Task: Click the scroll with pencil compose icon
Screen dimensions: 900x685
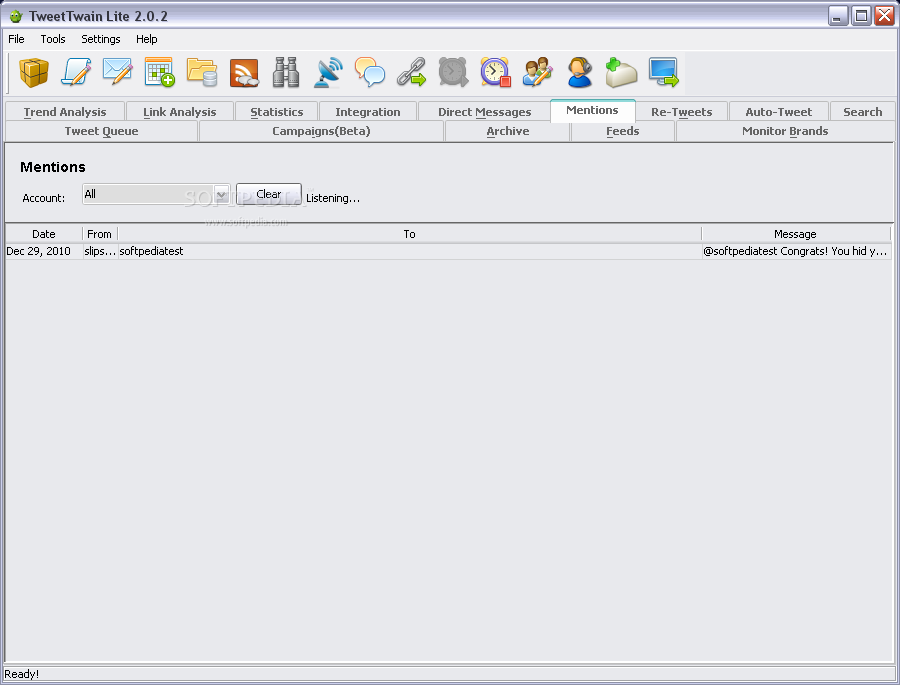Action: tap(76, 72)
